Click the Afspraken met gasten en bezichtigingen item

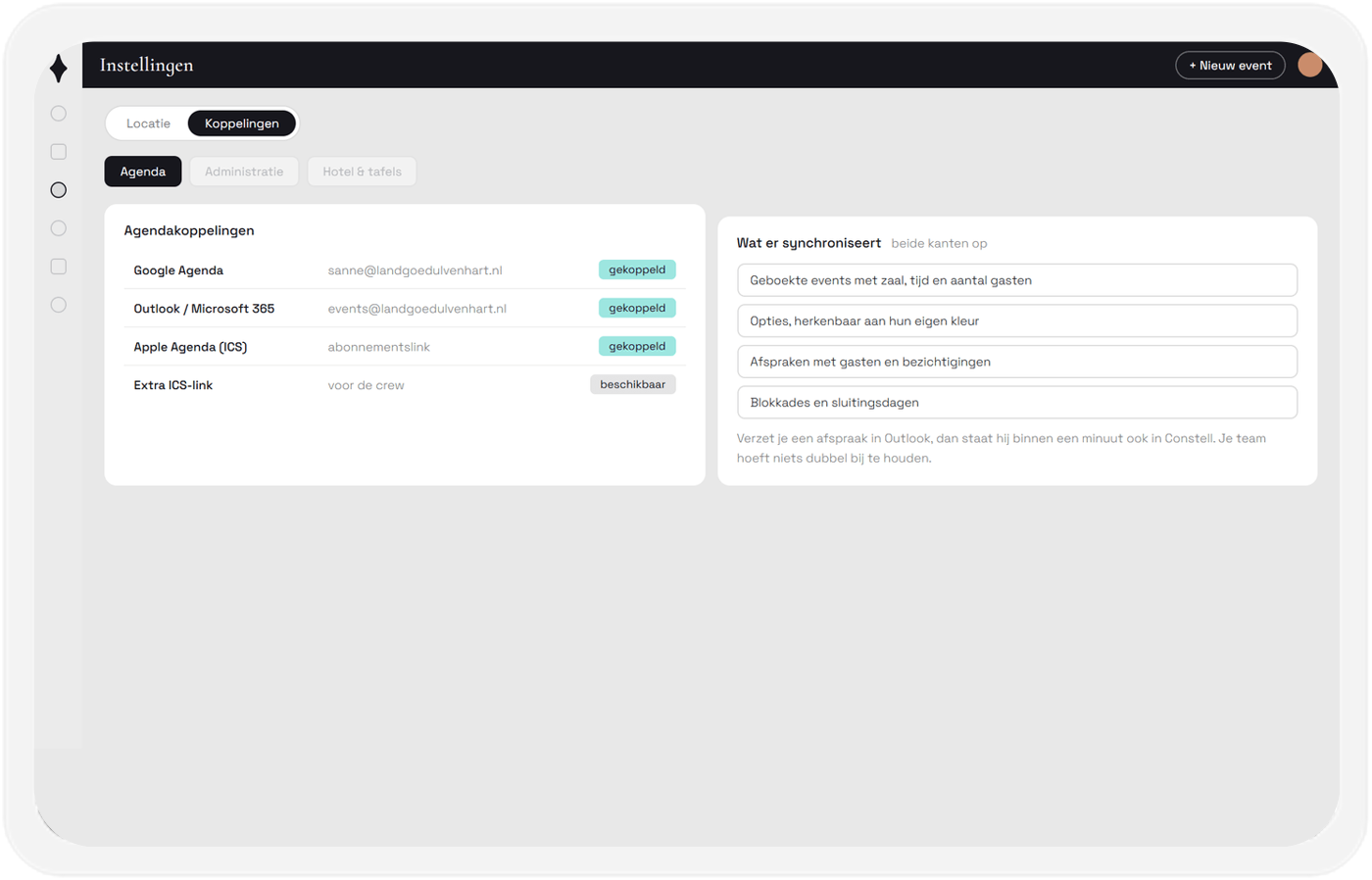click(1017, 362)
